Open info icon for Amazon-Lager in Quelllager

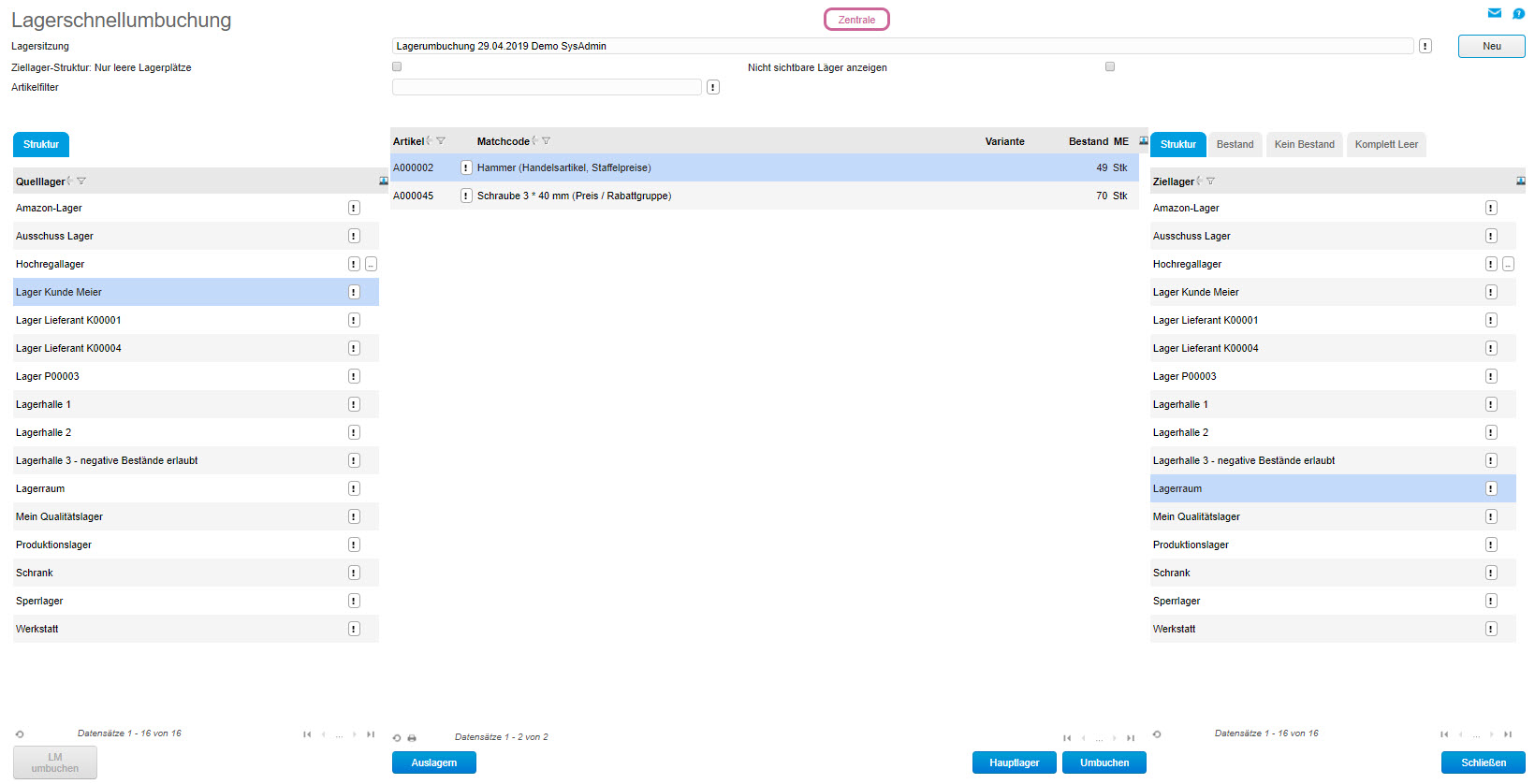[x=354, y=208]
